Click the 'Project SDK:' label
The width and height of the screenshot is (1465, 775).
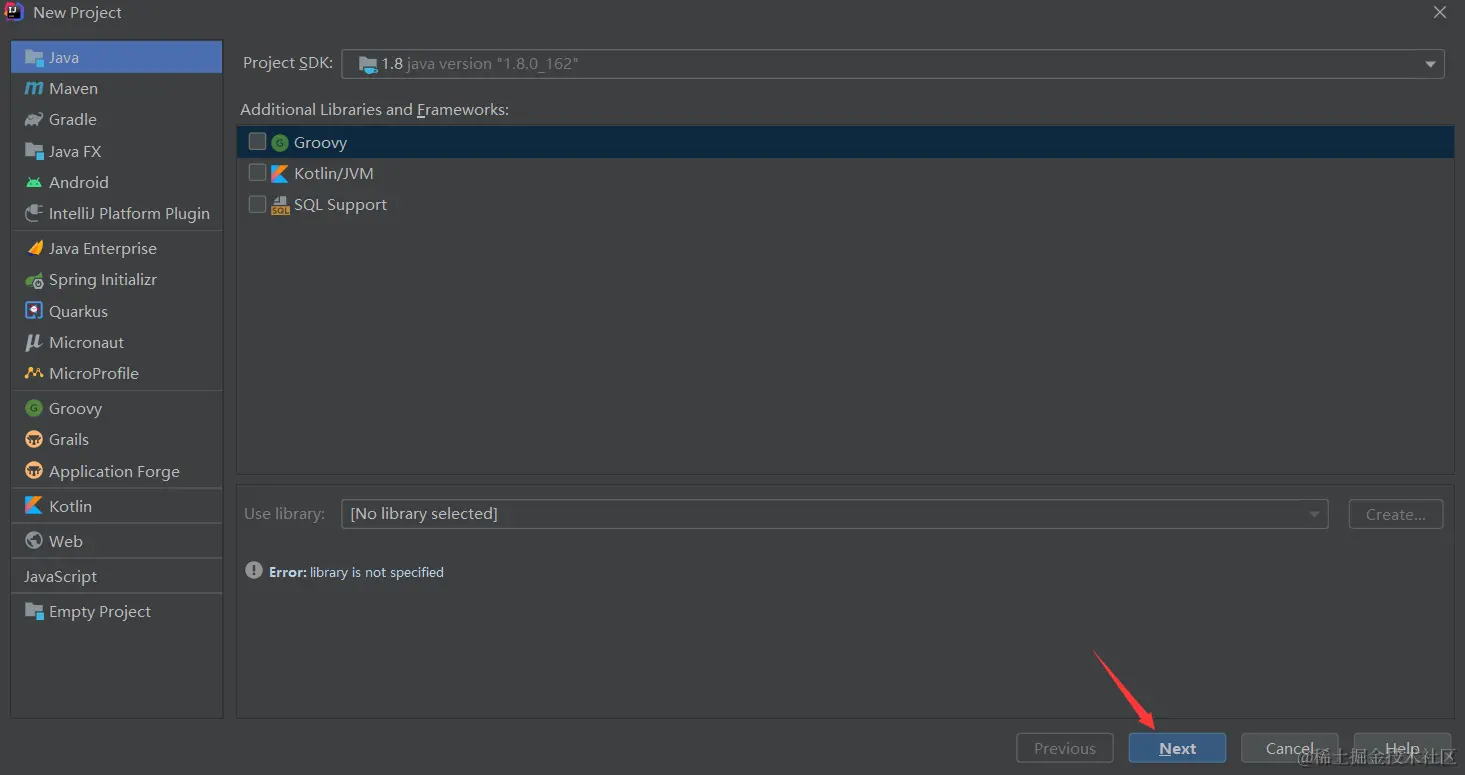coord(288,63)
